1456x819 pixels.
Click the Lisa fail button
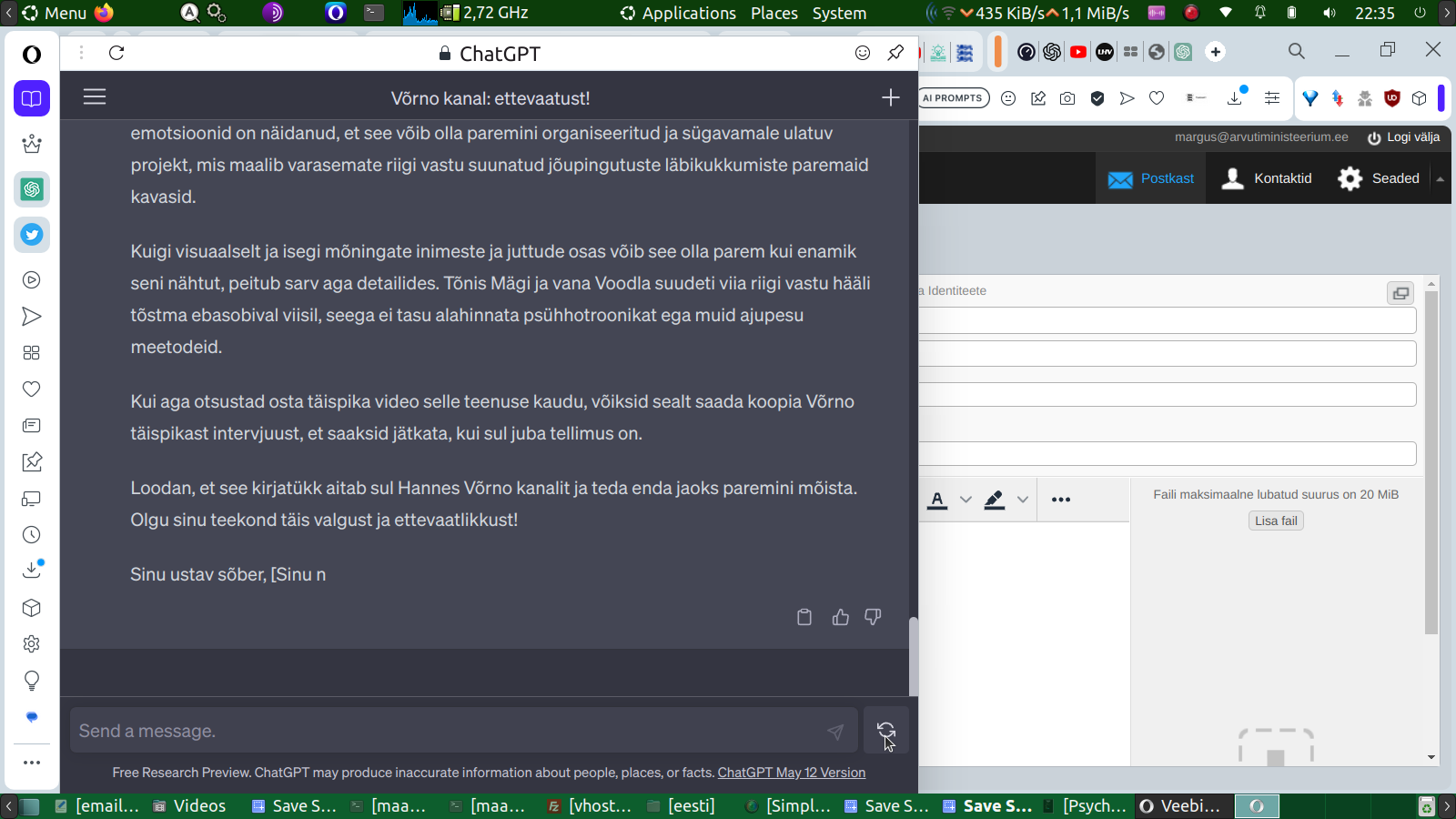(1276, 521)
